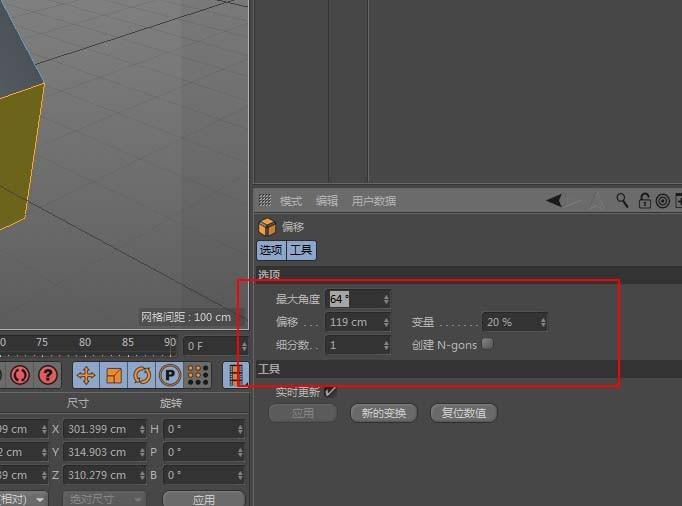The height and width of the screenshot is (506, 682).
Task: Click the rotation H field 0°
Action: tap(204, 429)
